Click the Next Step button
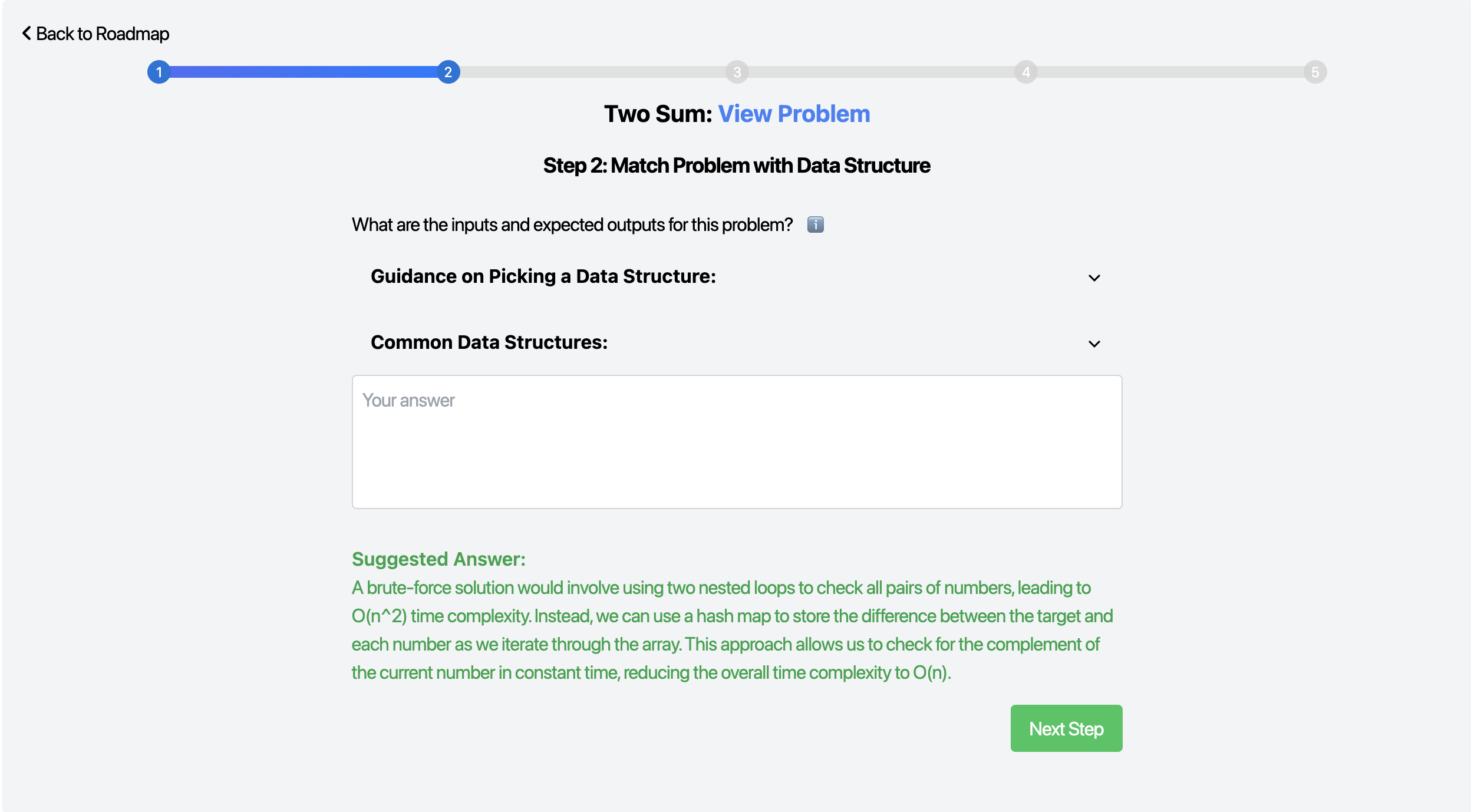Screen dimensions: 1471x812 click(1066, 728)
